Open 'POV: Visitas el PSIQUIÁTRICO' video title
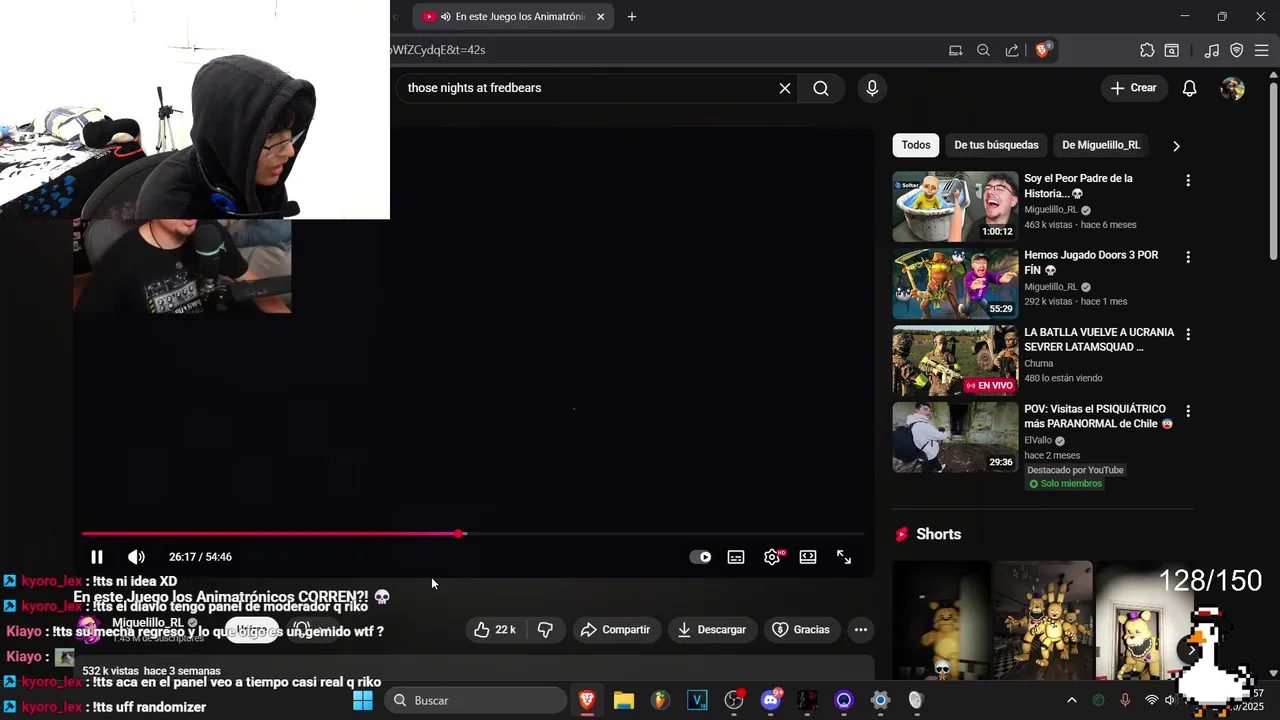Viewport: 1280px width, 720px height. (1098, 416)
